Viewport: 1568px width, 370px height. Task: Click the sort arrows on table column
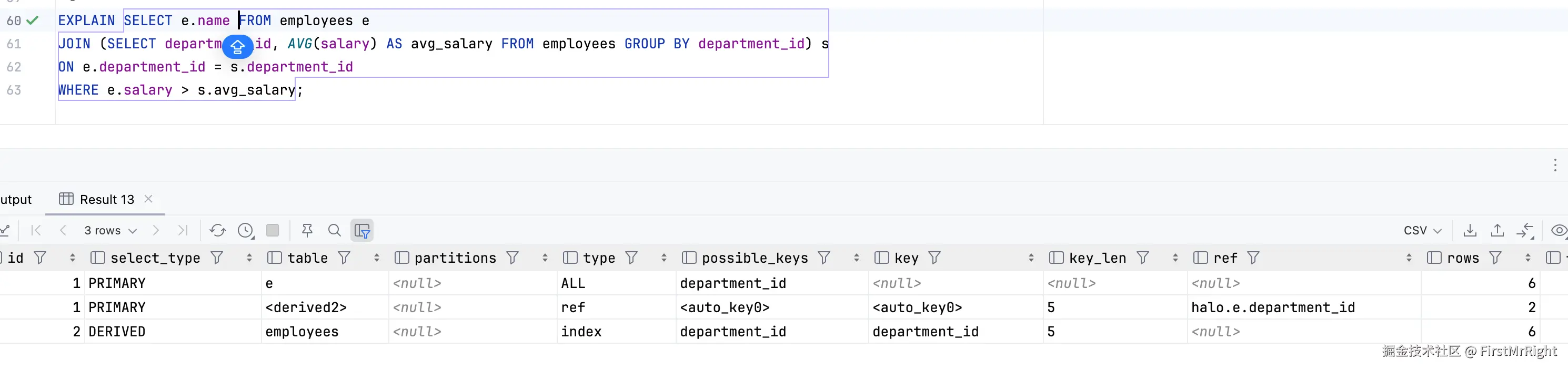[x=377, y=258]
